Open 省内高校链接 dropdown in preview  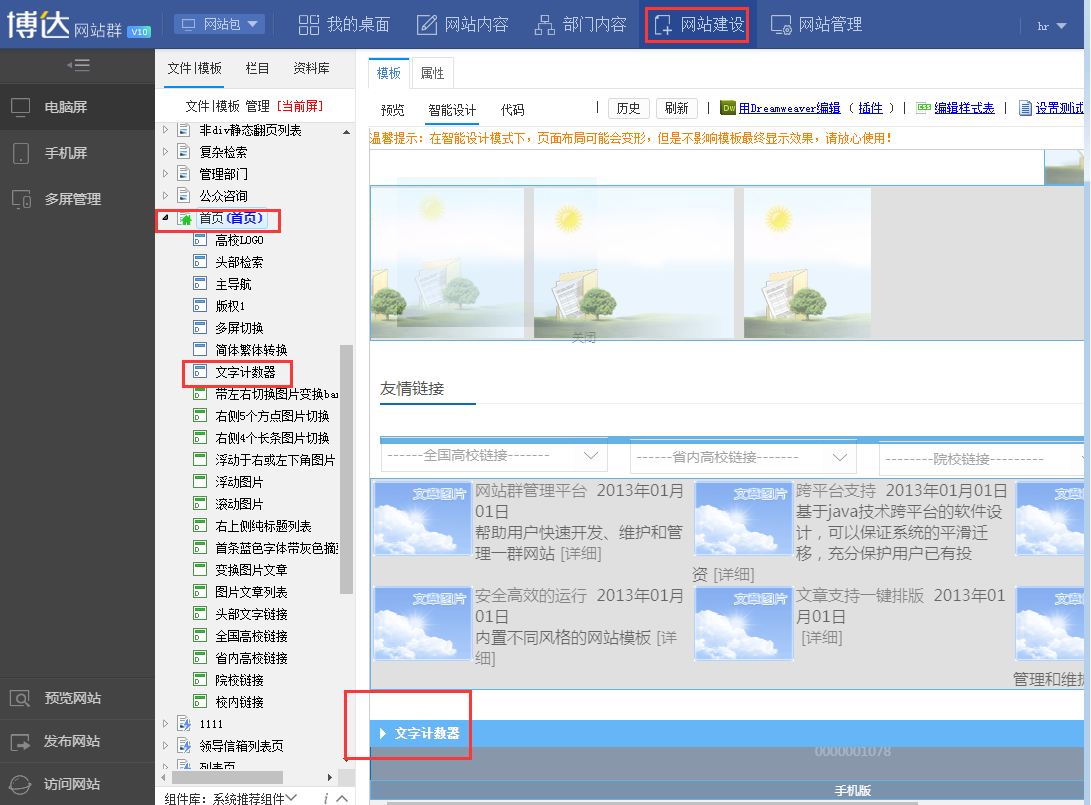tap(743, 458)
